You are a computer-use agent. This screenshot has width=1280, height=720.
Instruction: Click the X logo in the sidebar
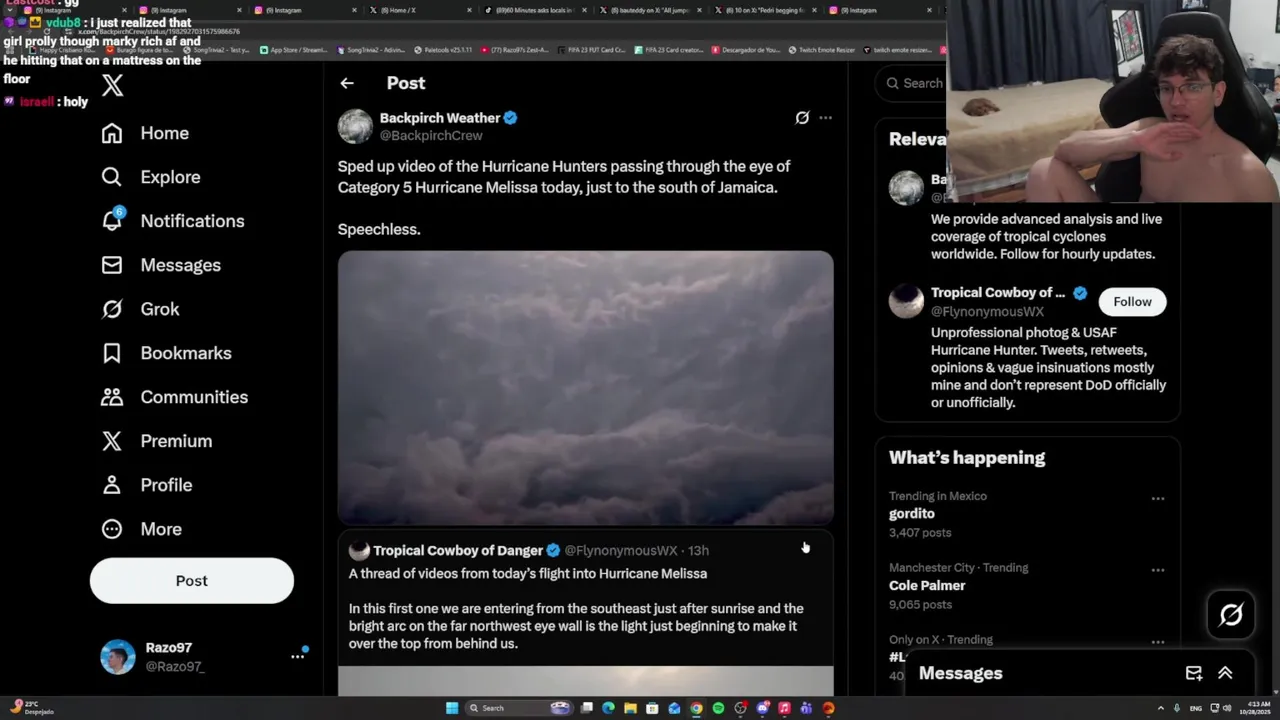112,86
